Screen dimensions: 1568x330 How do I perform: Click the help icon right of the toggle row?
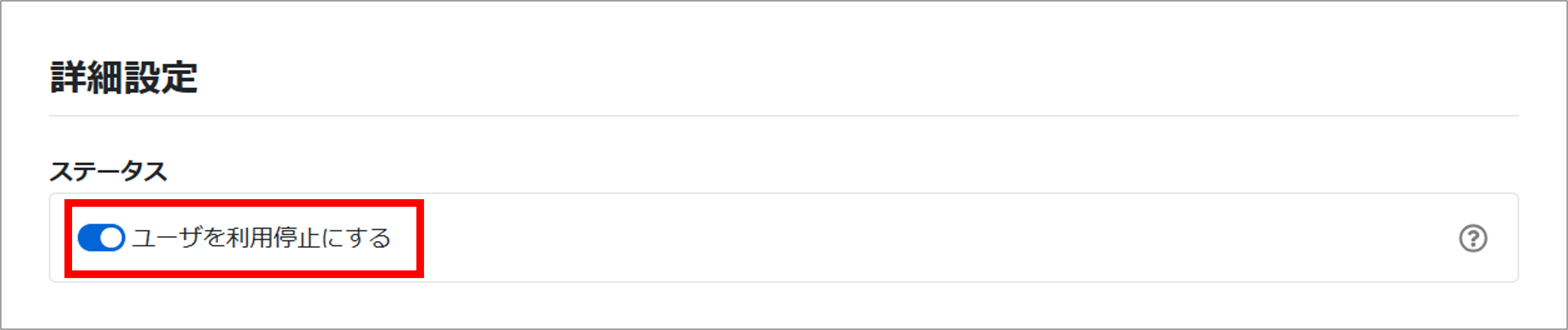click(x=1473, y=238)
